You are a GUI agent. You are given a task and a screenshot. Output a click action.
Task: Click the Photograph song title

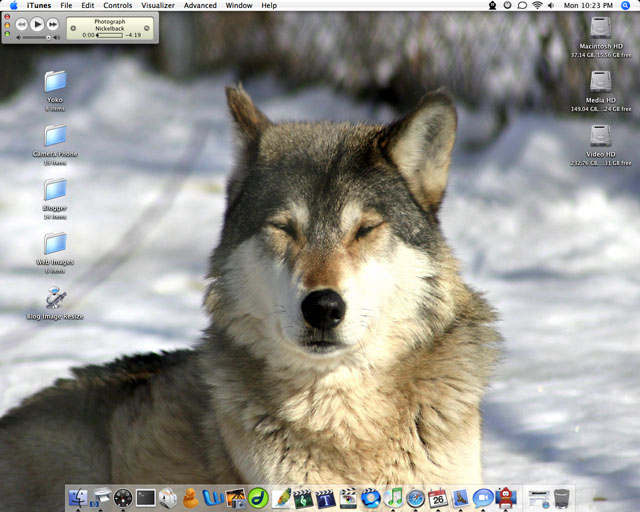click(x=110, y=22)
